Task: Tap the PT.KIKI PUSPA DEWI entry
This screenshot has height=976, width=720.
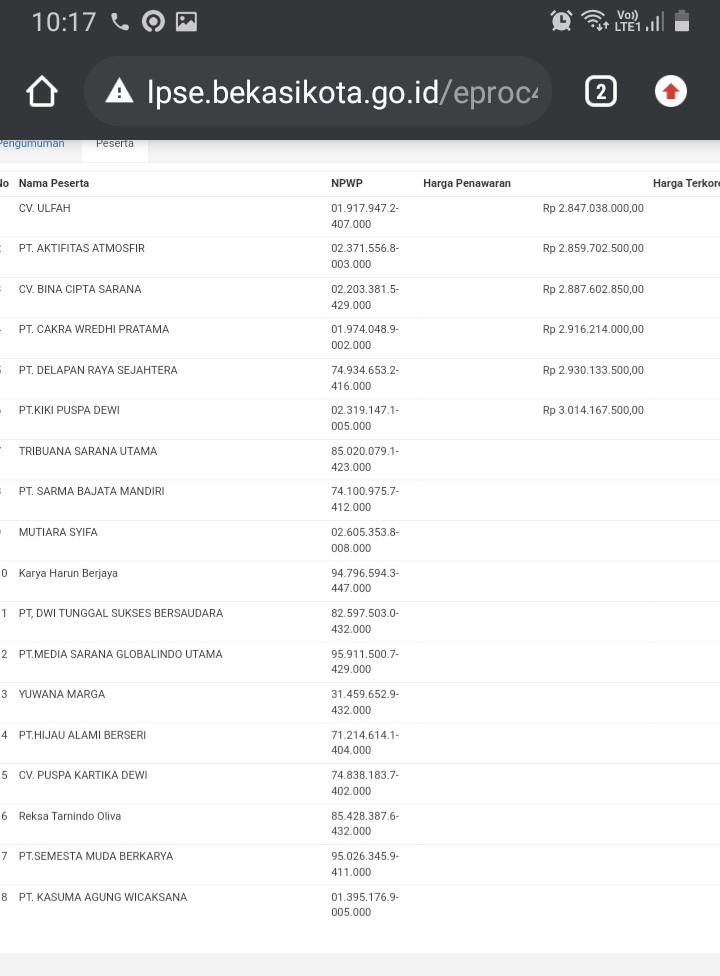Action: point(69,410)
